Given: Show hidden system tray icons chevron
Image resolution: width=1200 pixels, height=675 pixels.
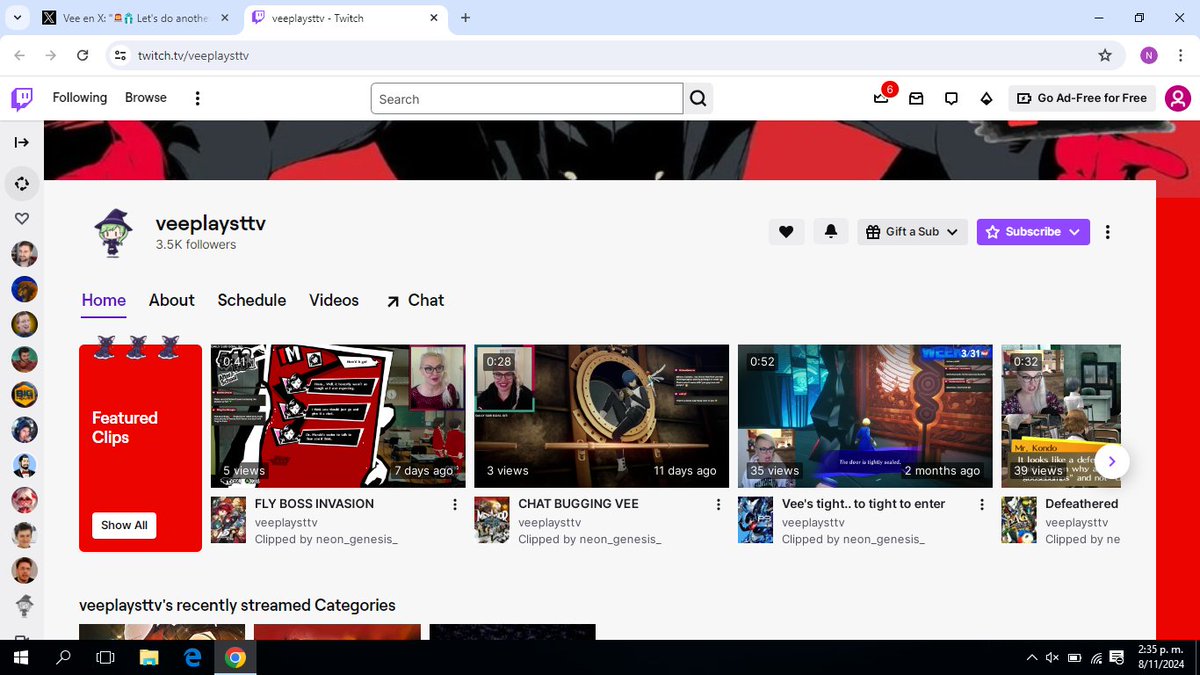Looking at the screenshot, I should (1031, 657).
